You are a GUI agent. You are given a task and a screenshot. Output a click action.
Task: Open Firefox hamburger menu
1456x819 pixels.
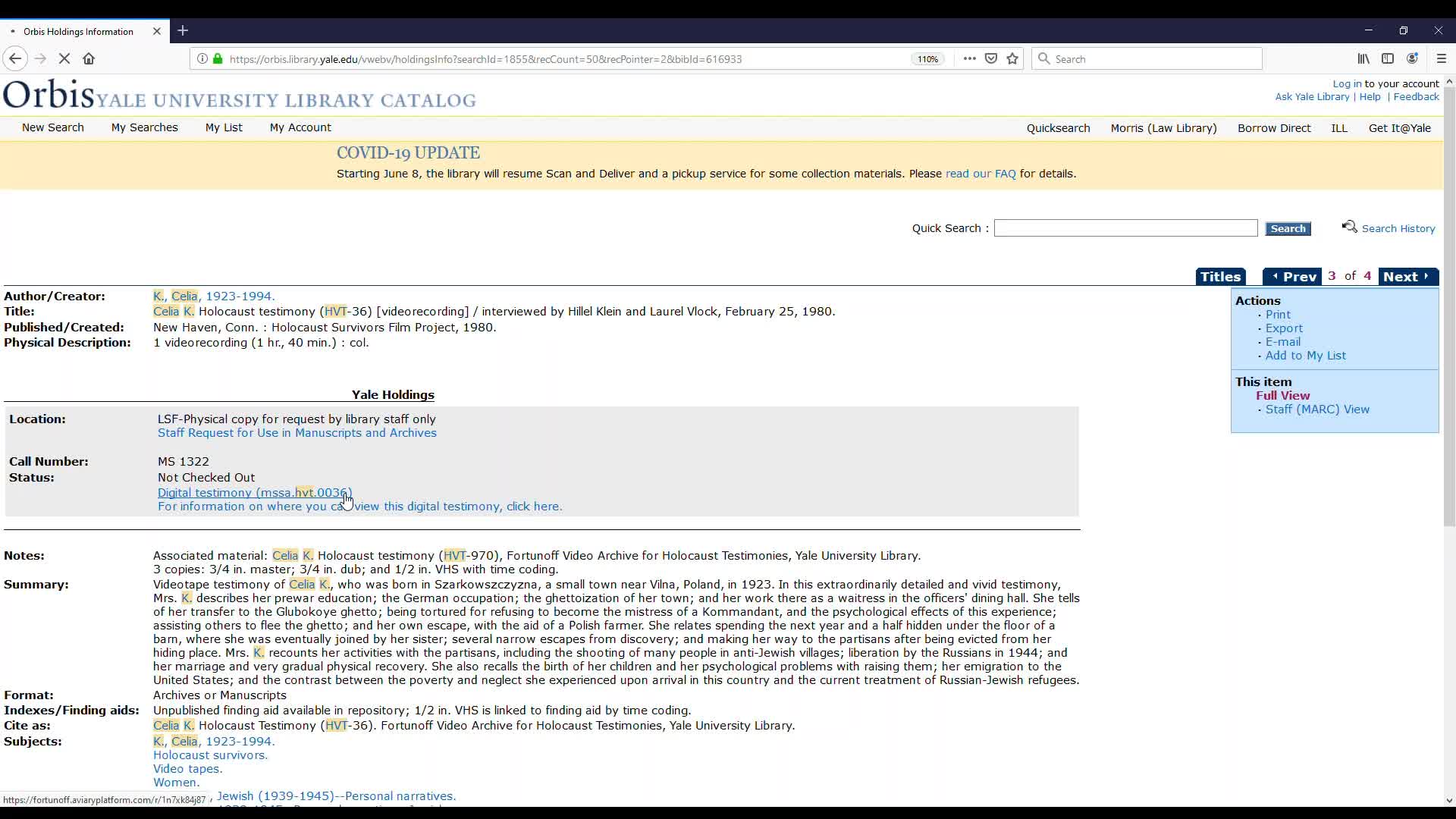[x=1442, y=58]
